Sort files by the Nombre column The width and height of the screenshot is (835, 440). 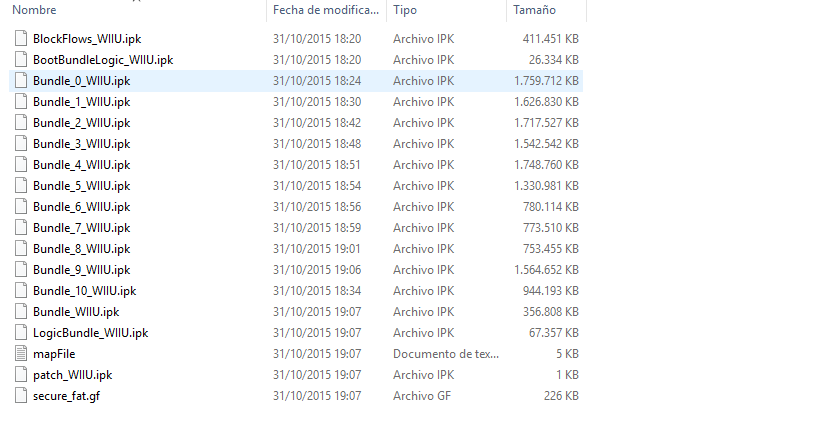(x=35, y=10)
